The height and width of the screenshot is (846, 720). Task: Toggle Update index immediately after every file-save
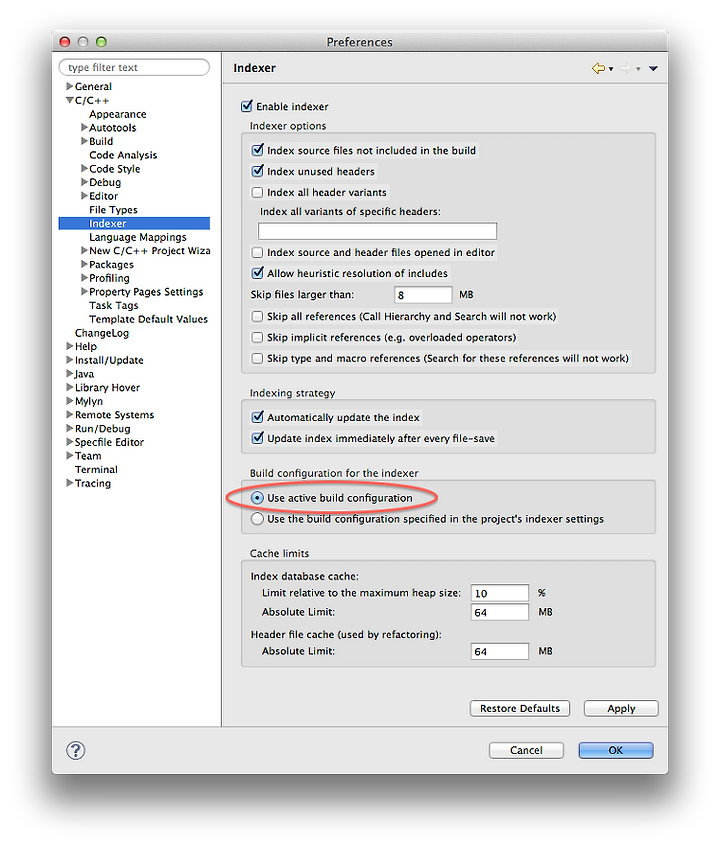[x=257, y=438]
